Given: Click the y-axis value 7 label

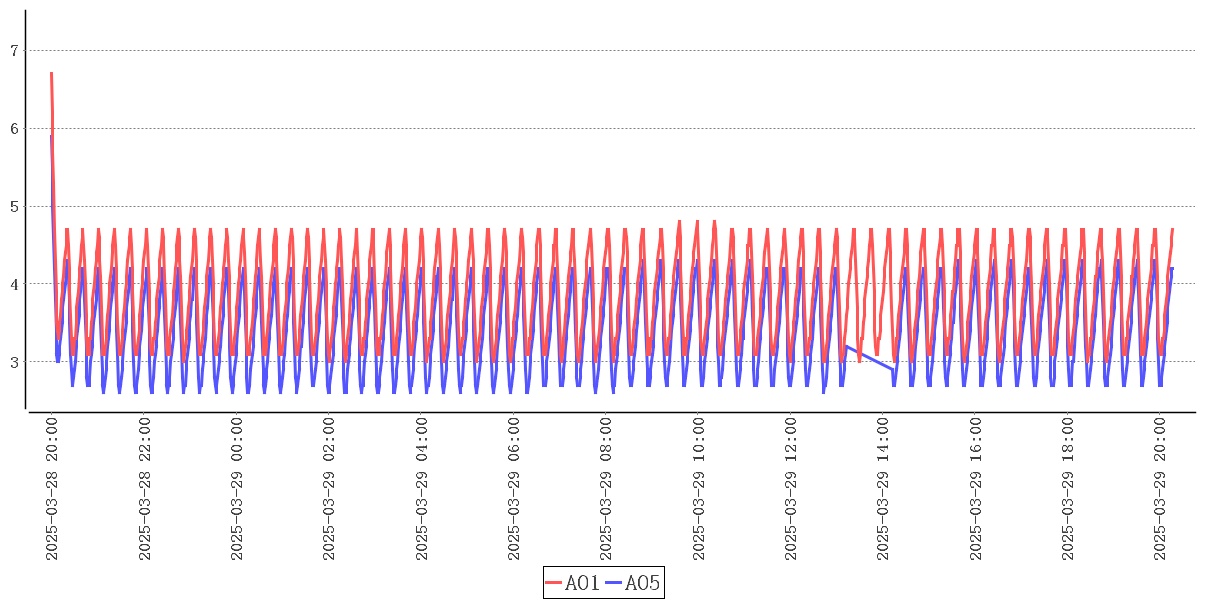Looking at the screenshot, I should [15, 51].
